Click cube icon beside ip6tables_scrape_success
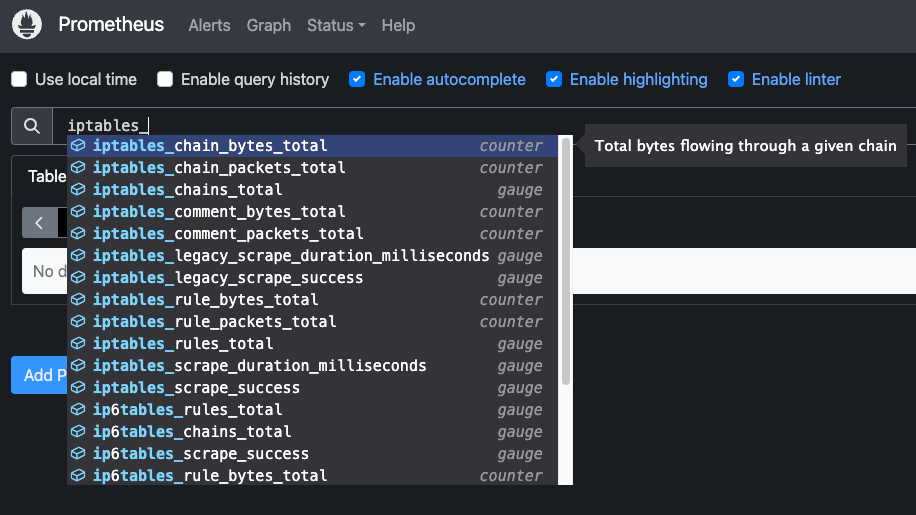Image resolution: width=916 pixels, height=515 pixels. point(78,454)
